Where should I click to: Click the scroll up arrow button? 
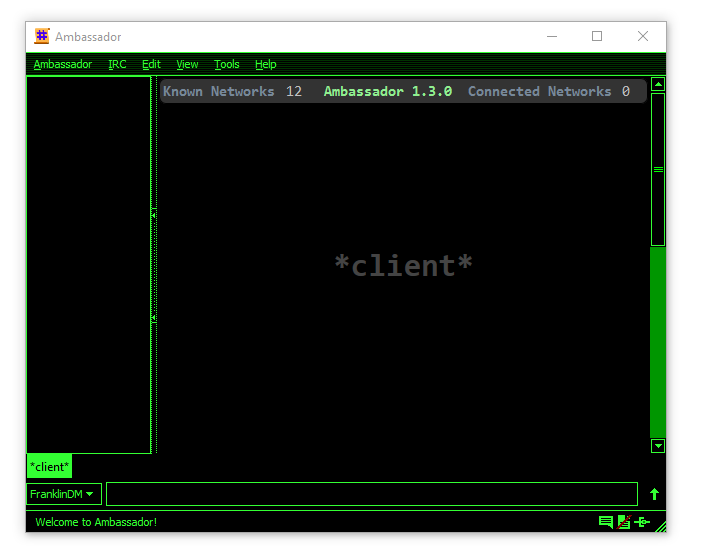[658, 84]
